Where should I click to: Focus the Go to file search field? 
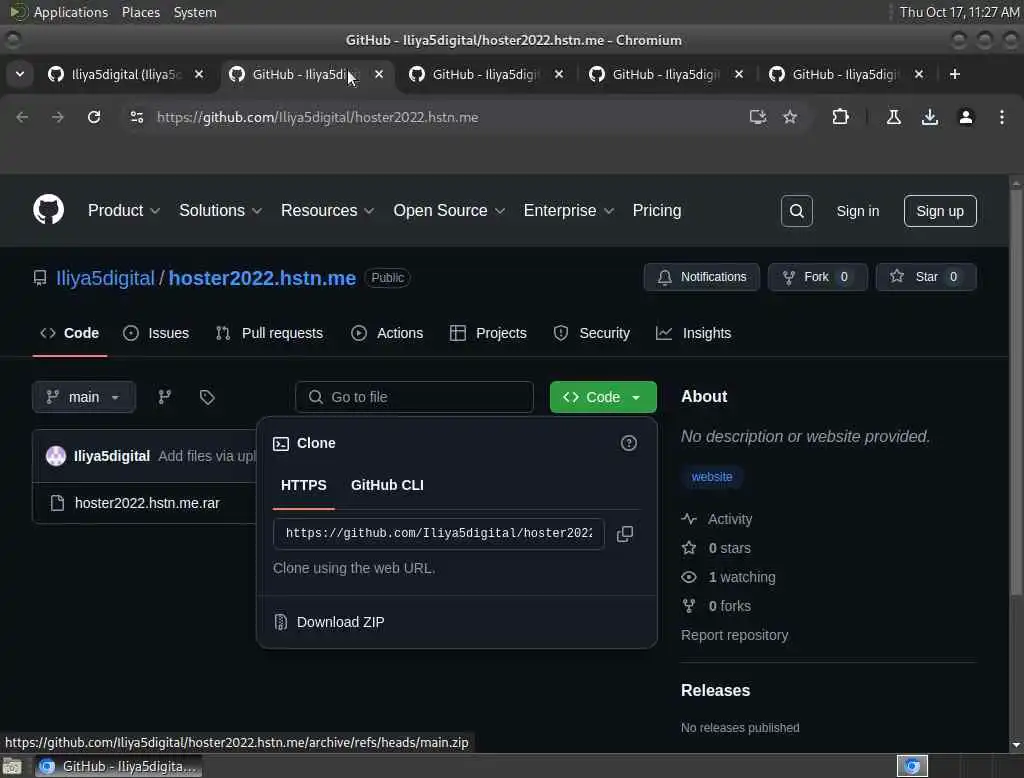415,397
